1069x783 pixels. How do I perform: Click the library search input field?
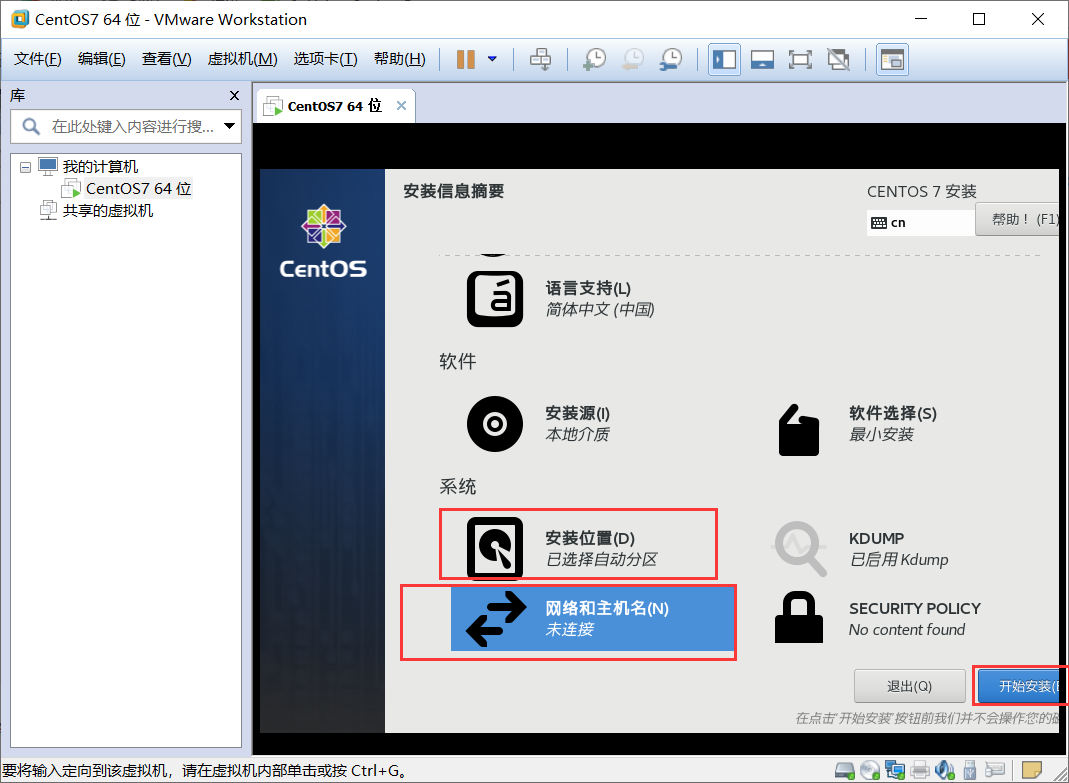click(x=126, y=126)
